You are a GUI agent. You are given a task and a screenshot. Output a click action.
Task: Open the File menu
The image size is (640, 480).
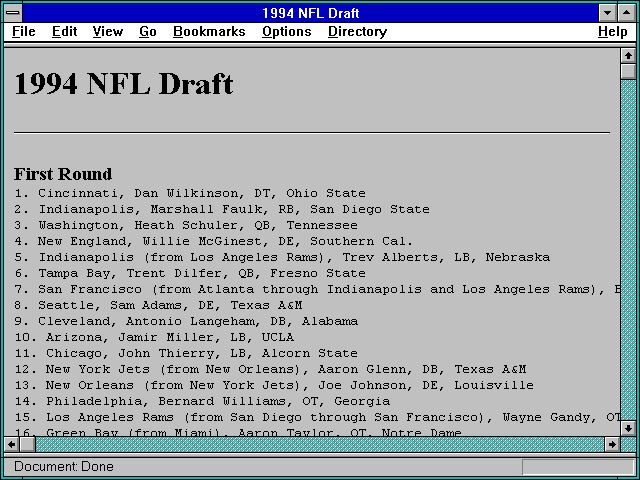(x=24, y=32)
